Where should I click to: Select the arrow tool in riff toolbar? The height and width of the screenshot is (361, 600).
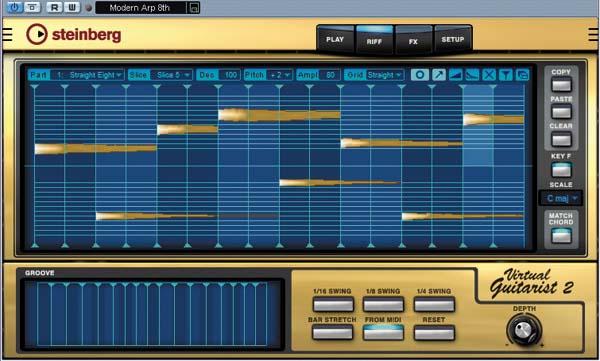439,75
